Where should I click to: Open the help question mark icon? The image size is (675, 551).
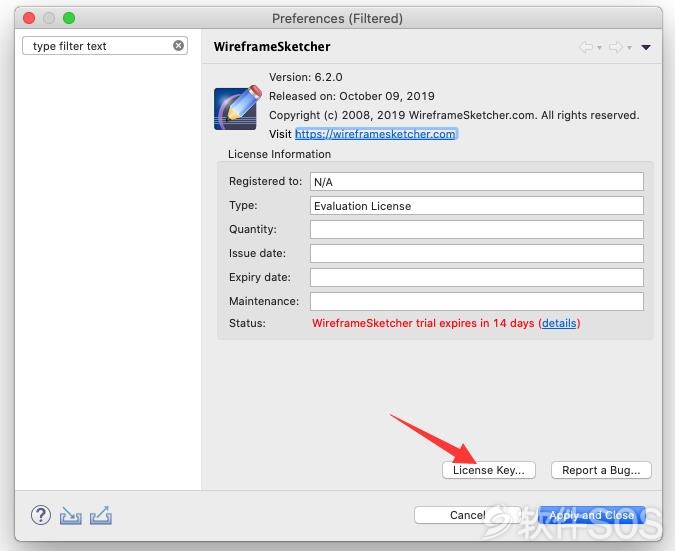tap(41, 515)
